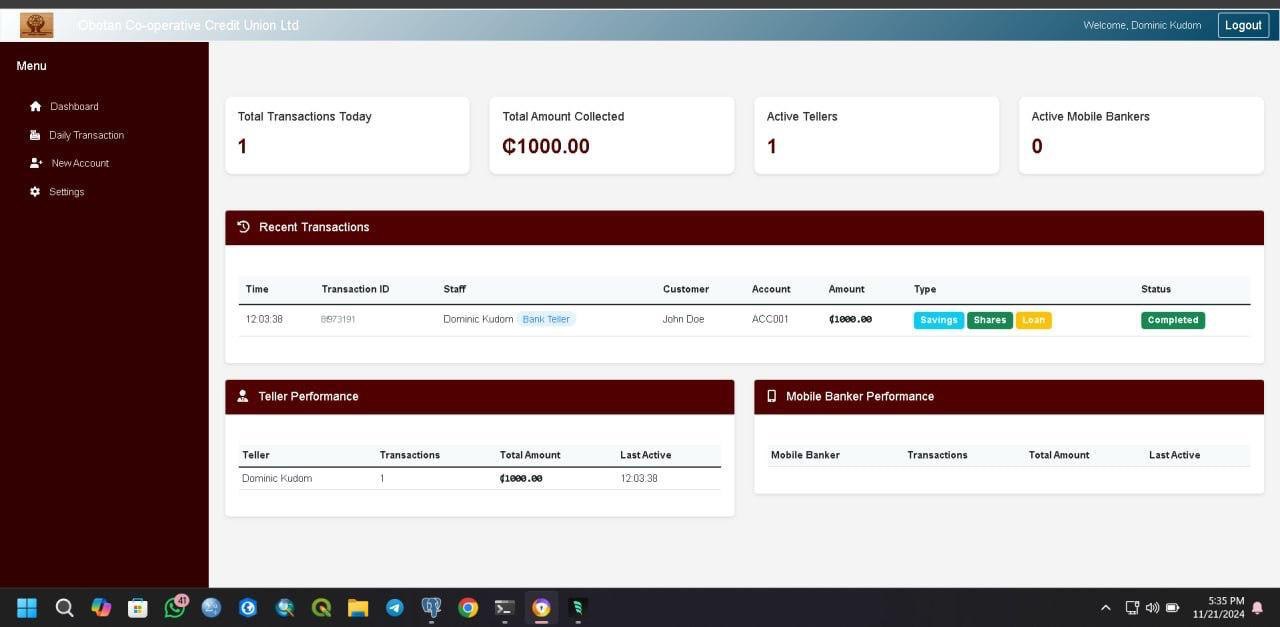Click Mobile Banker column header

(805, 455)
